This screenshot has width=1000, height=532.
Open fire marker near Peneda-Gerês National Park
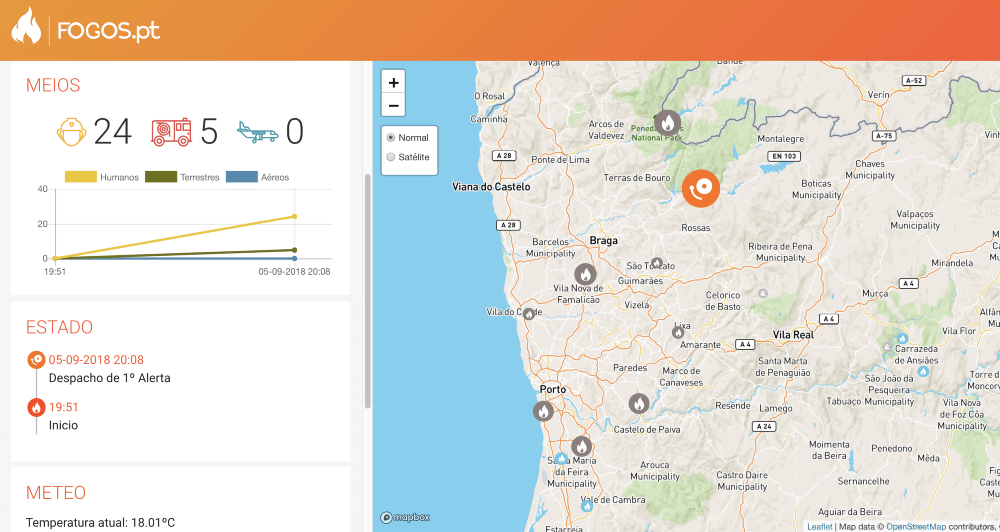click(667, 123)
